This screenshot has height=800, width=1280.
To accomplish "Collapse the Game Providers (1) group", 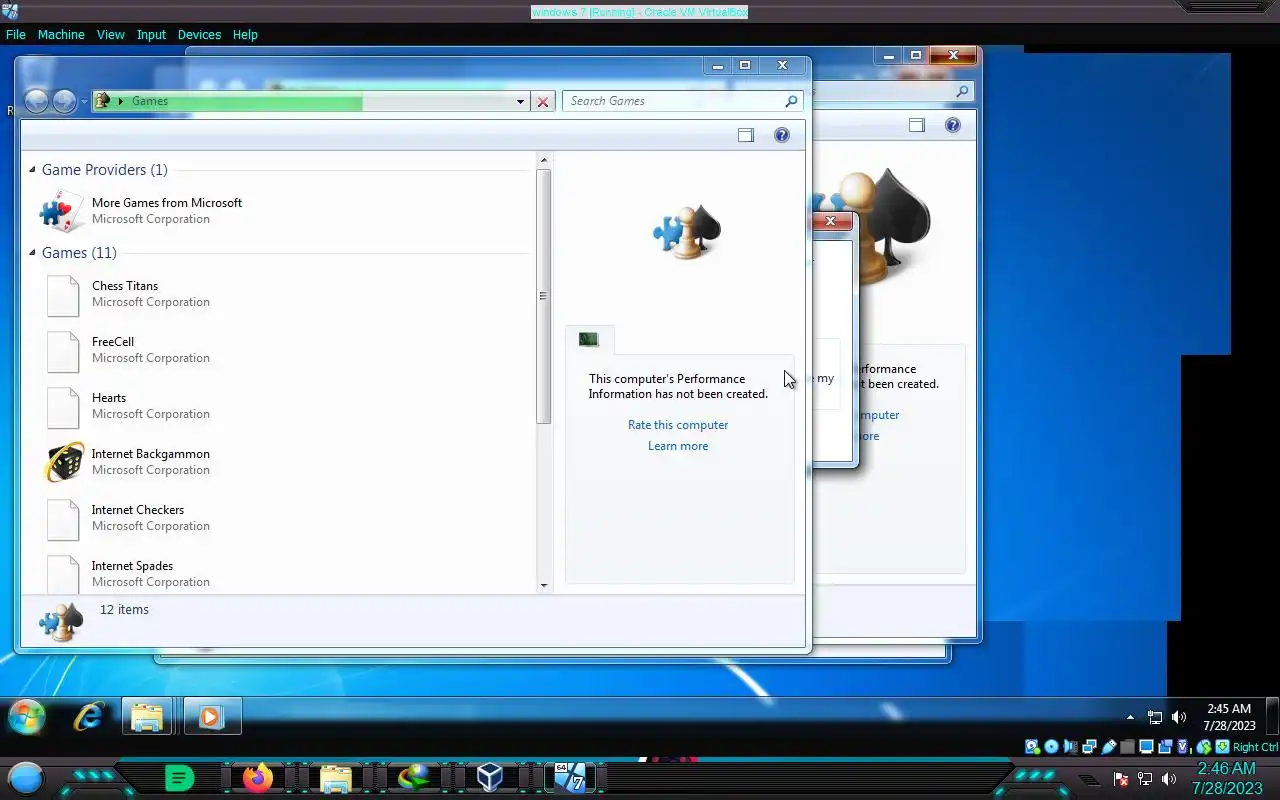I will (x=33, y=170).
